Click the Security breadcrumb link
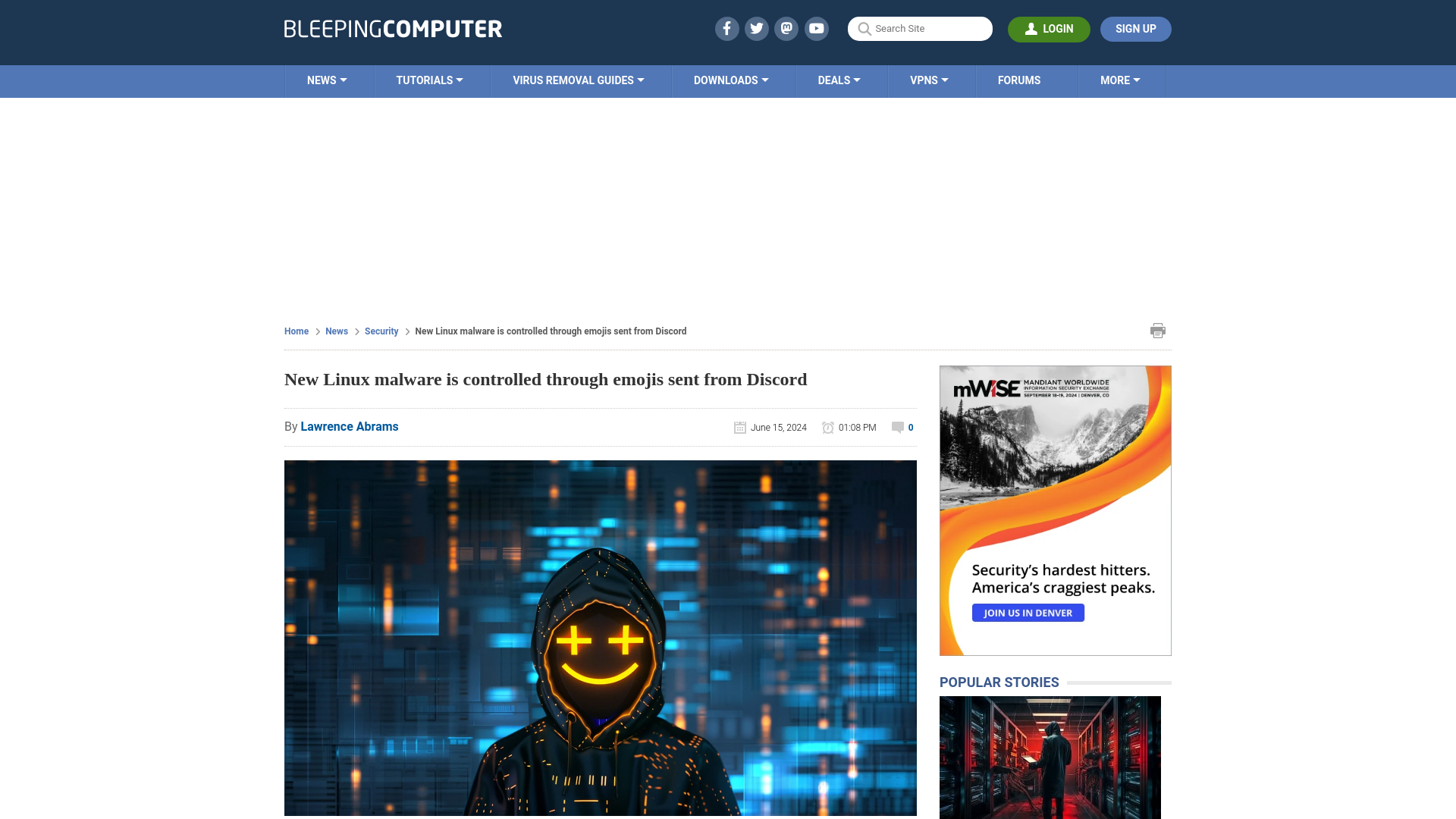1456x819 pixels. (381, 331)
